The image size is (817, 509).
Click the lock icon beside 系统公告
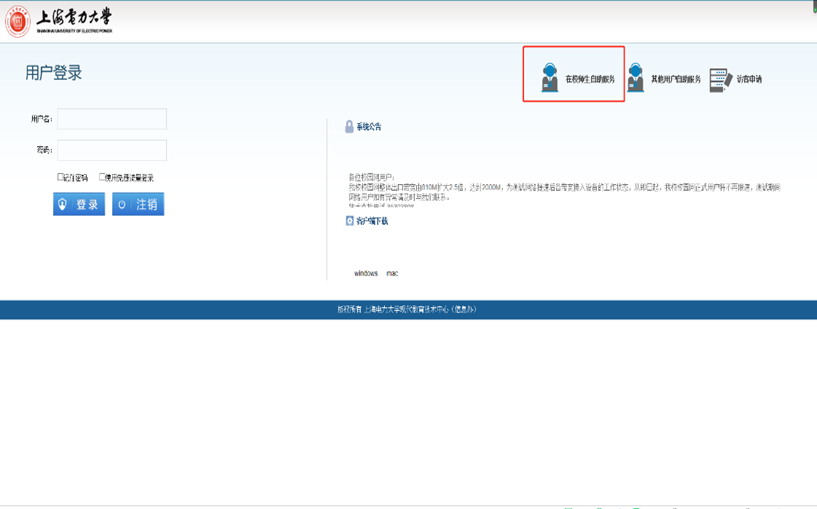(349, 127)
